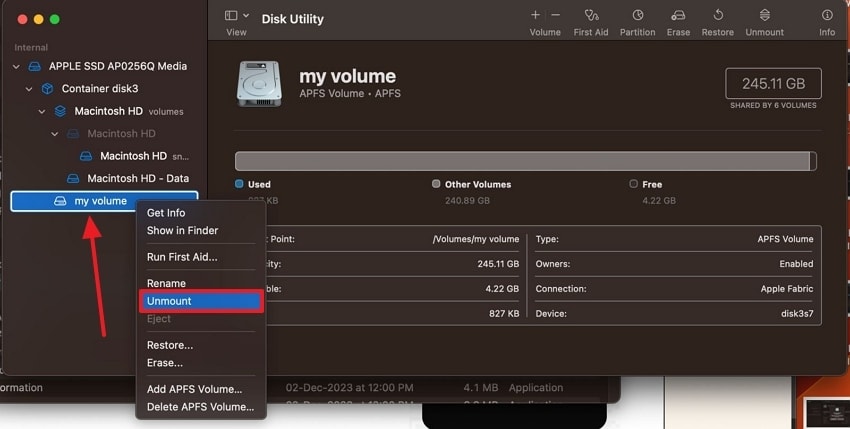This screenshot has width=850, height=429.
Task: Add a volume with plus icon
Action: (535, 15)
